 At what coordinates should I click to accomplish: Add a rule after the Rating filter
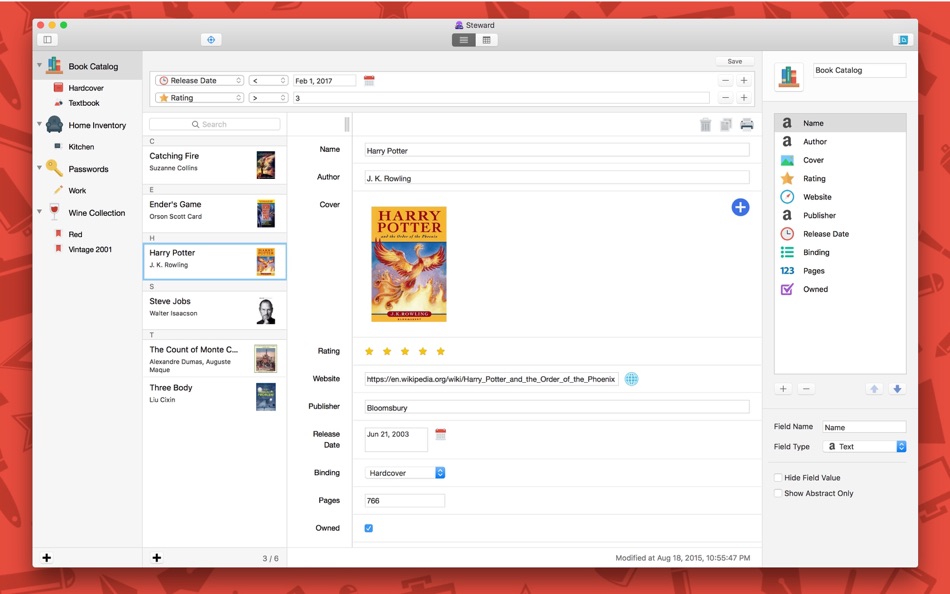(744, 98)
